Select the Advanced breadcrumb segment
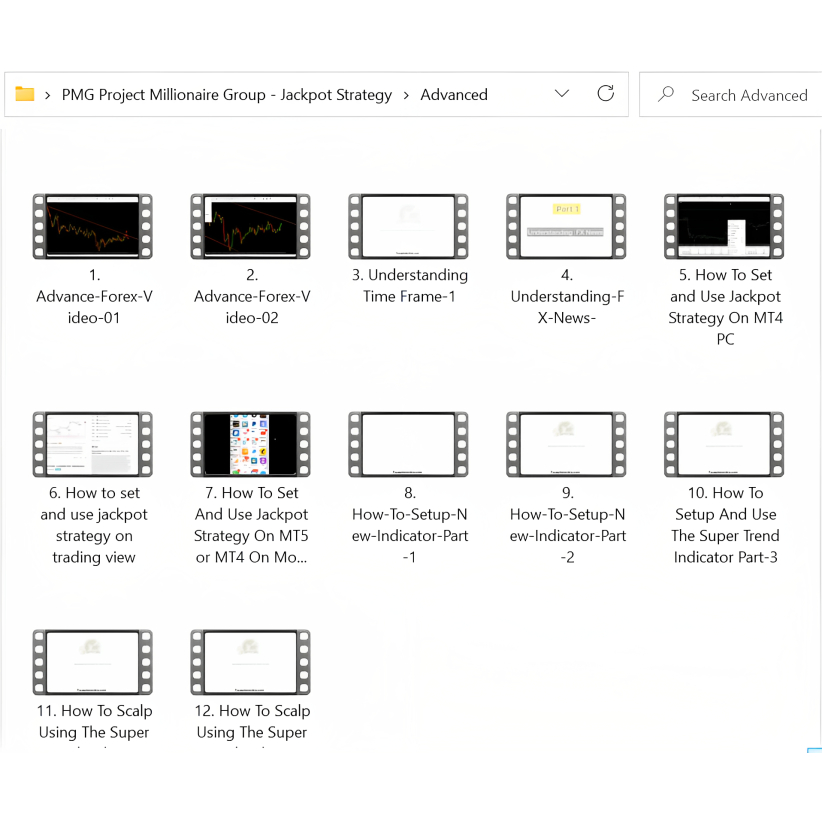Screen dimensions: 822x822 tap(454, 95)
